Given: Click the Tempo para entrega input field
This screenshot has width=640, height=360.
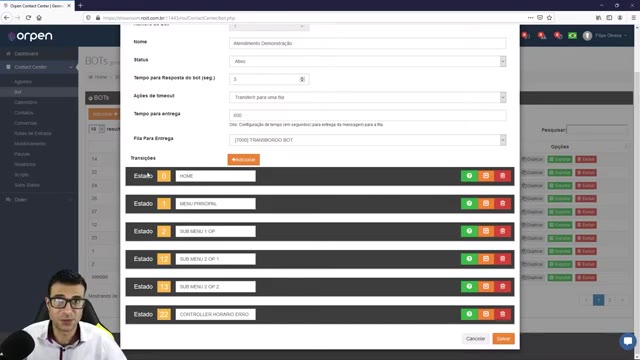Looking at the screenshot, I should [368, 116].
